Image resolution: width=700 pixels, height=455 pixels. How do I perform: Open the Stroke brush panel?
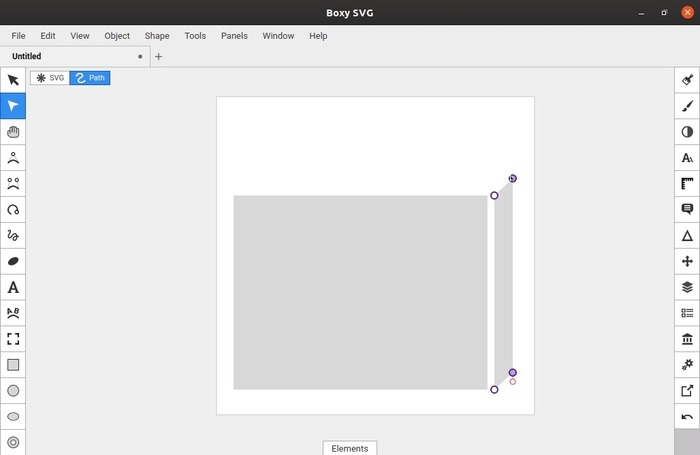[687, 106]
